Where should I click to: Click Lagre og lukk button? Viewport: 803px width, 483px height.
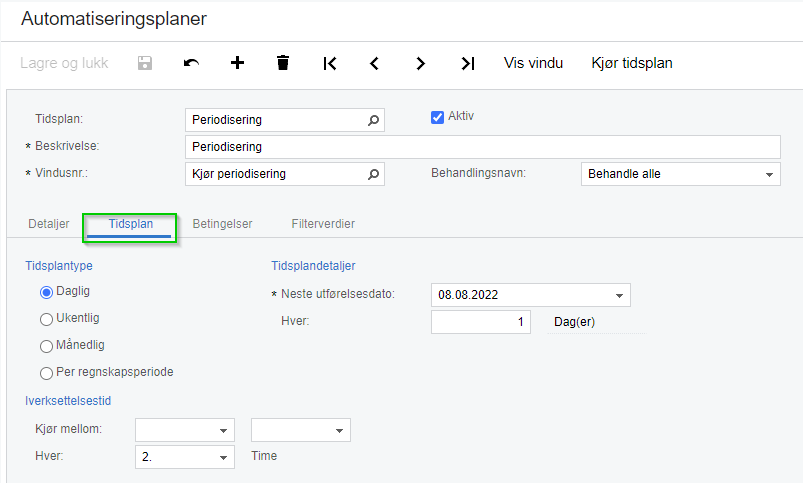(64, 63)
